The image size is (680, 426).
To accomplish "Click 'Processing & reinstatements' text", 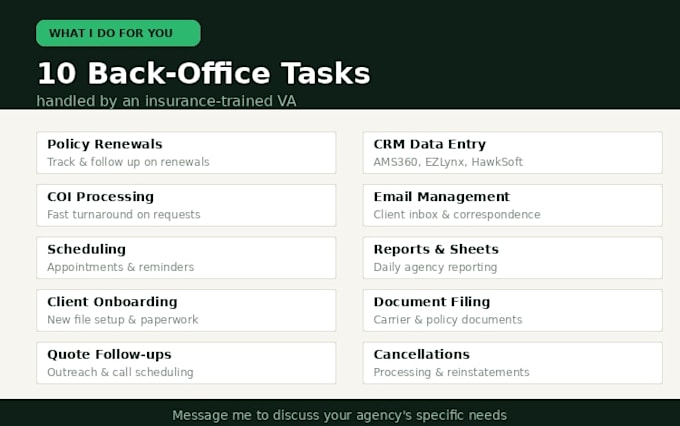I will point(451,372).
